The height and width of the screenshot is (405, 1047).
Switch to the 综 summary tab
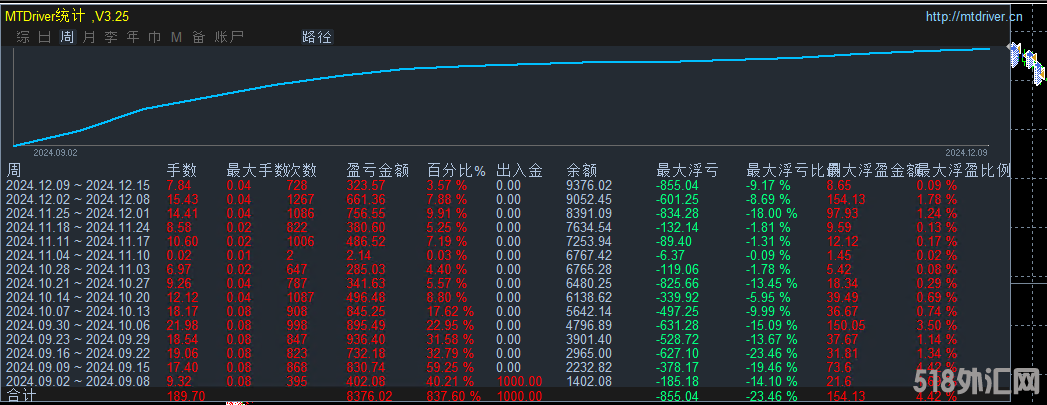(23, 37)
